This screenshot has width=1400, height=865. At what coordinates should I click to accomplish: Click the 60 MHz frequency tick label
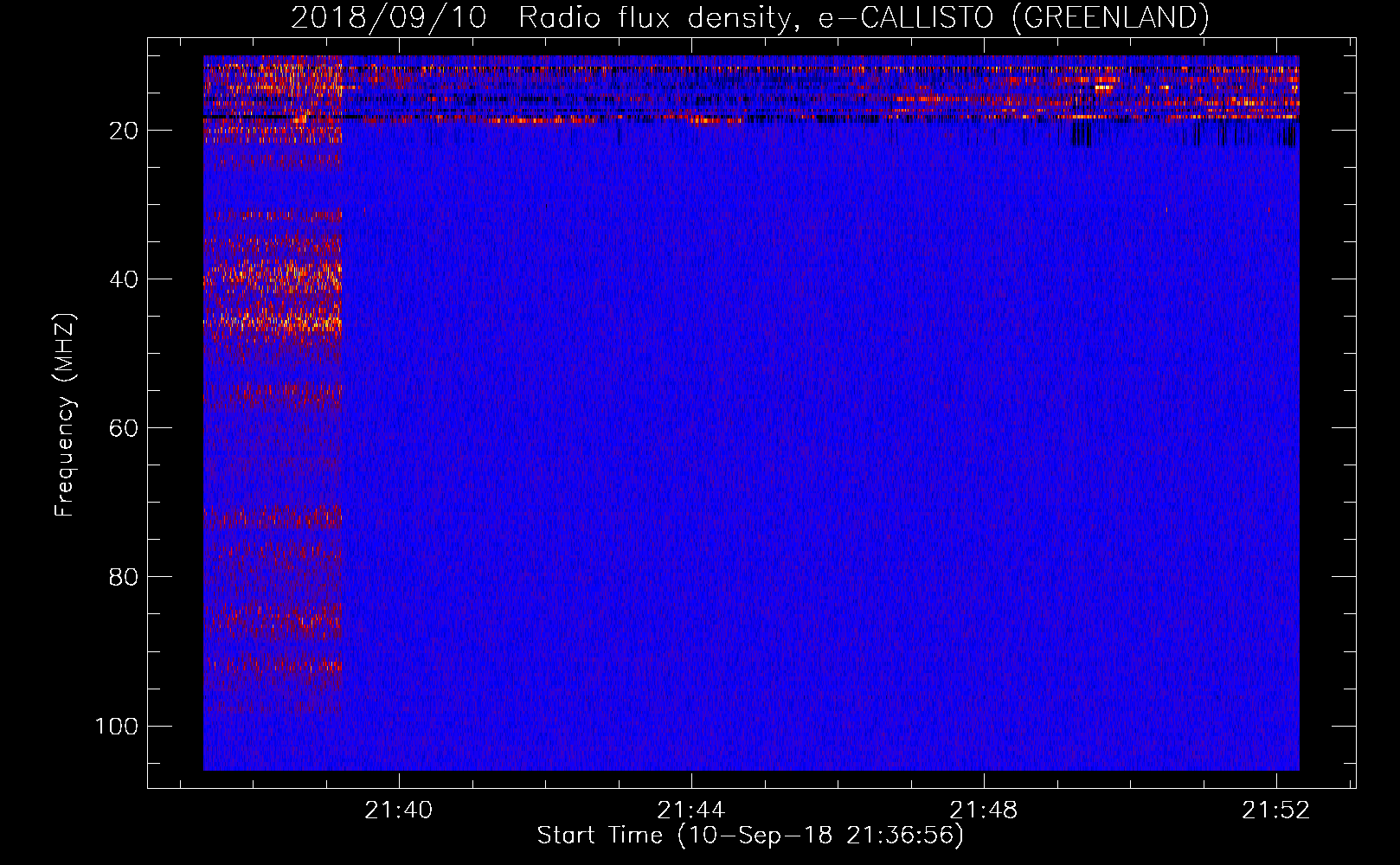tap(124, 428)
